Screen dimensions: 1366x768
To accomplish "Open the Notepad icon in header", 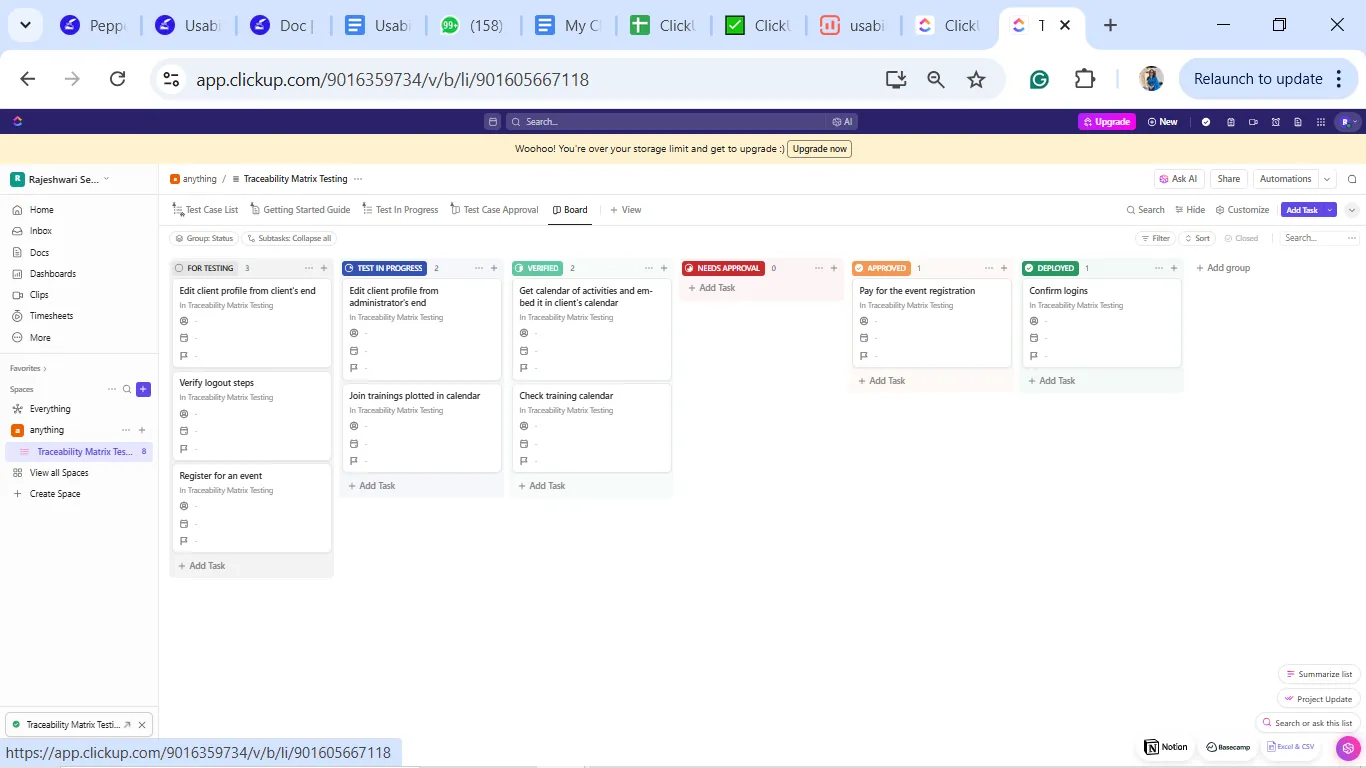I will pos(1230,122).
